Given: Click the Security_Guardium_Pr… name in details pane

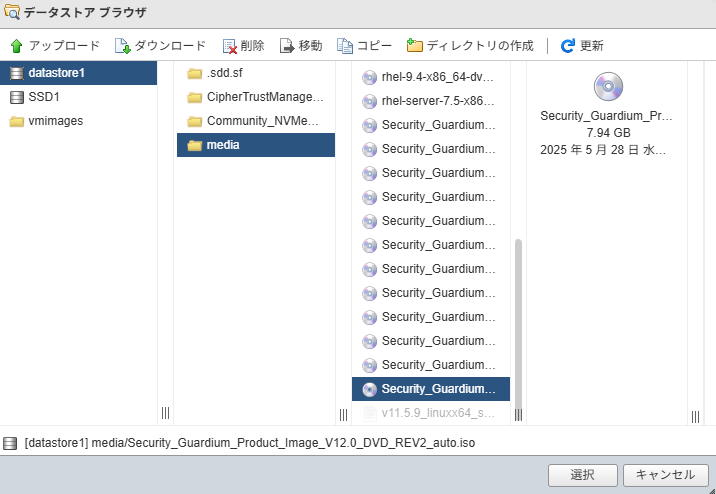Looking at the screenshot, I should pyautogui.click(x=606, y=116).
